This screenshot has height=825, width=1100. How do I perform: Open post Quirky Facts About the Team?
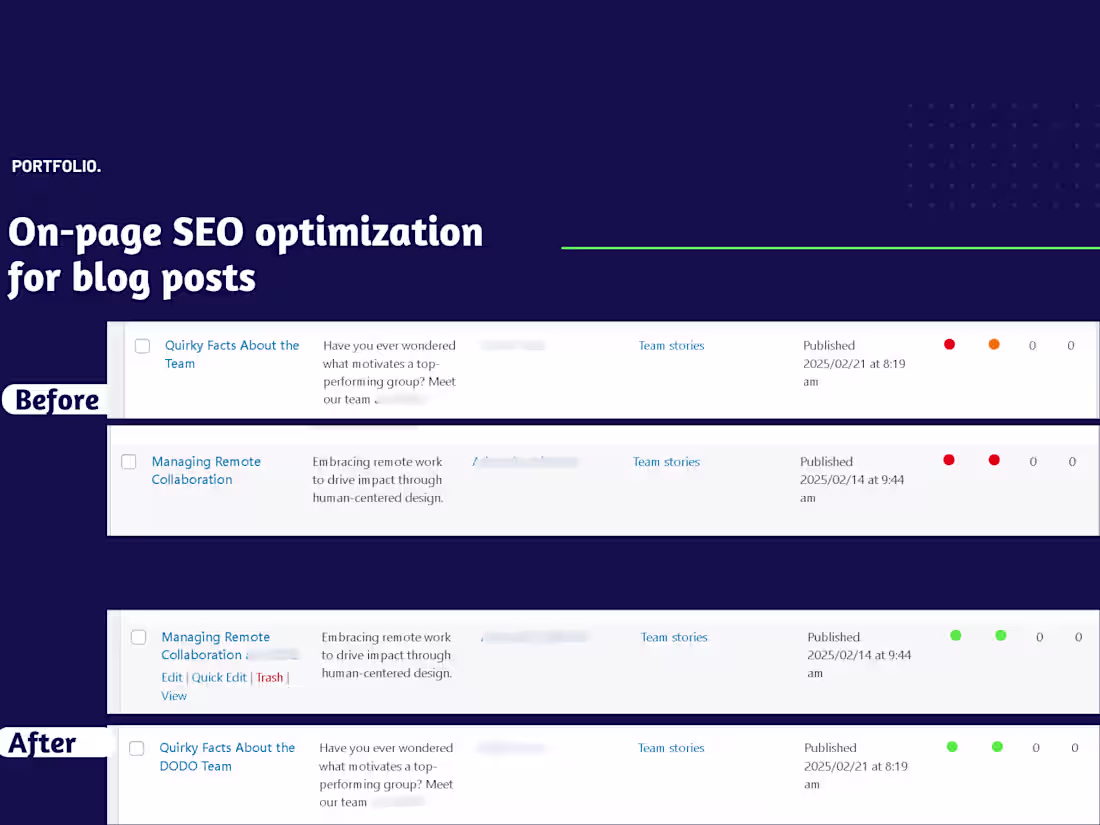coord(232,354)
